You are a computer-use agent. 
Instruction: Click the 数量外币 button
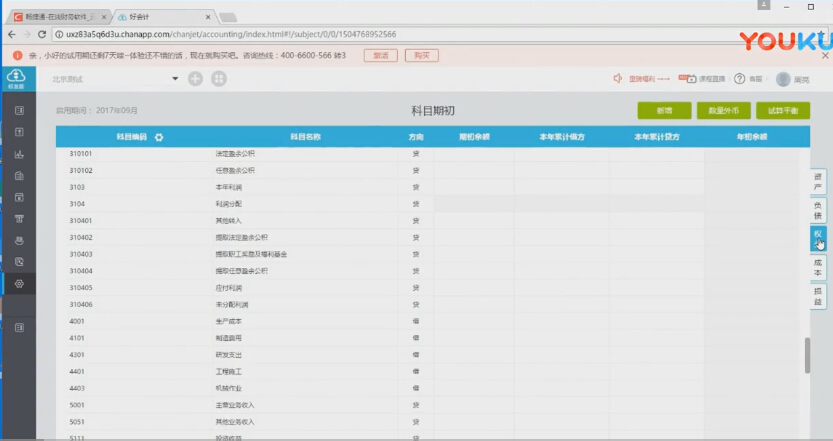point(723,111)
